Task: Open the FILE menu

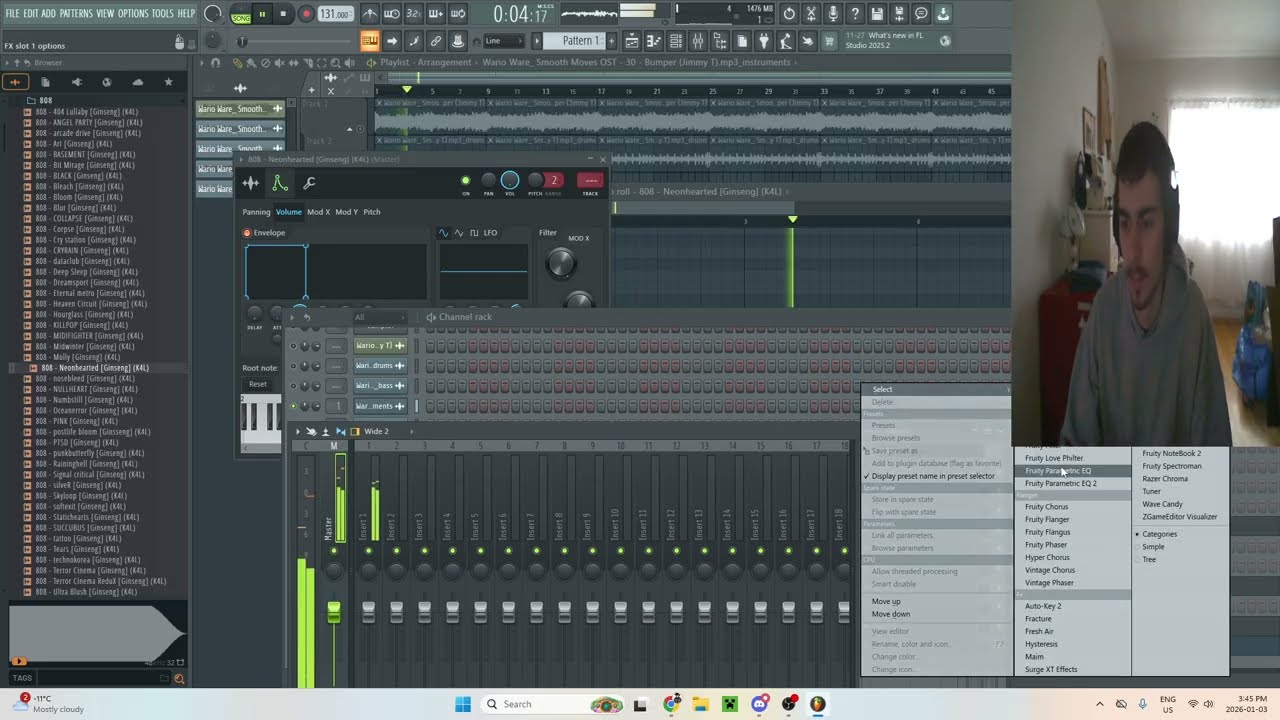Action: tap(12, 13)
